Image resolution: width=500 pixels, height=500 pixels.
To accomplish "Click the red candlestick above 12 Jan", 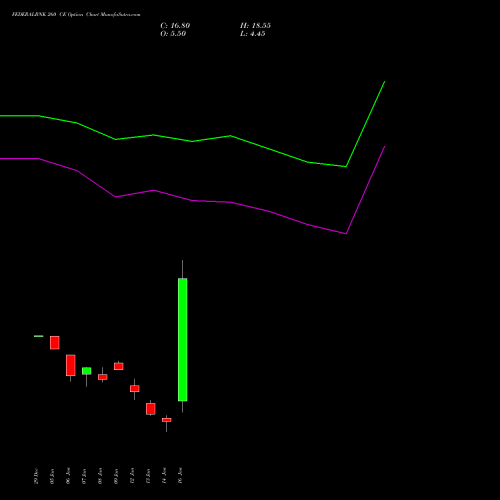I will pos(135,388).
